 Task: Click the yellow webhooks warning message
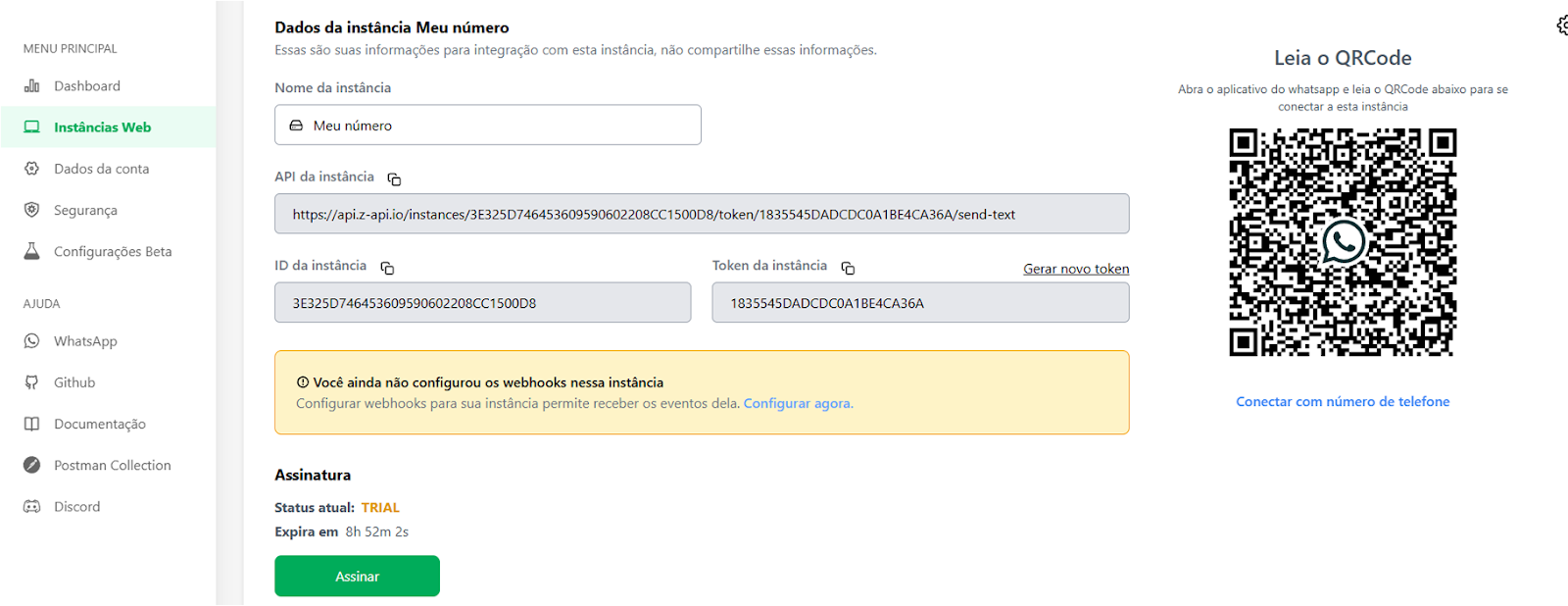click(702, 392)
